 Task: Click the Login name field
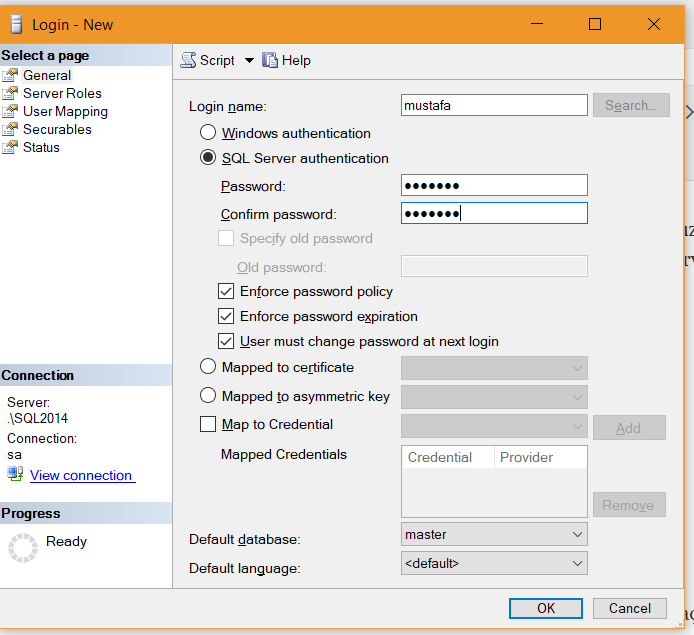pos(494,105)
